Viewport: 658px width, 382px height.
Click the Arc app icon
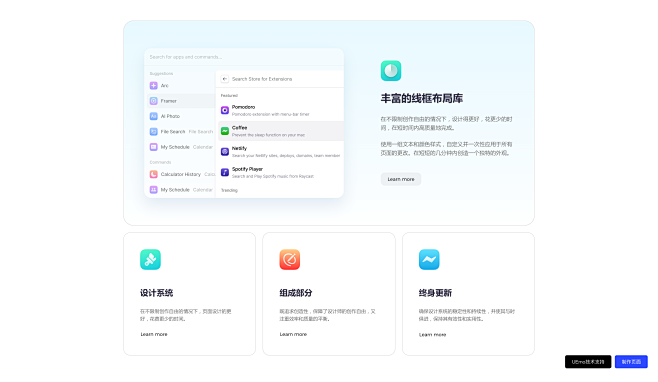pos(154,86)
